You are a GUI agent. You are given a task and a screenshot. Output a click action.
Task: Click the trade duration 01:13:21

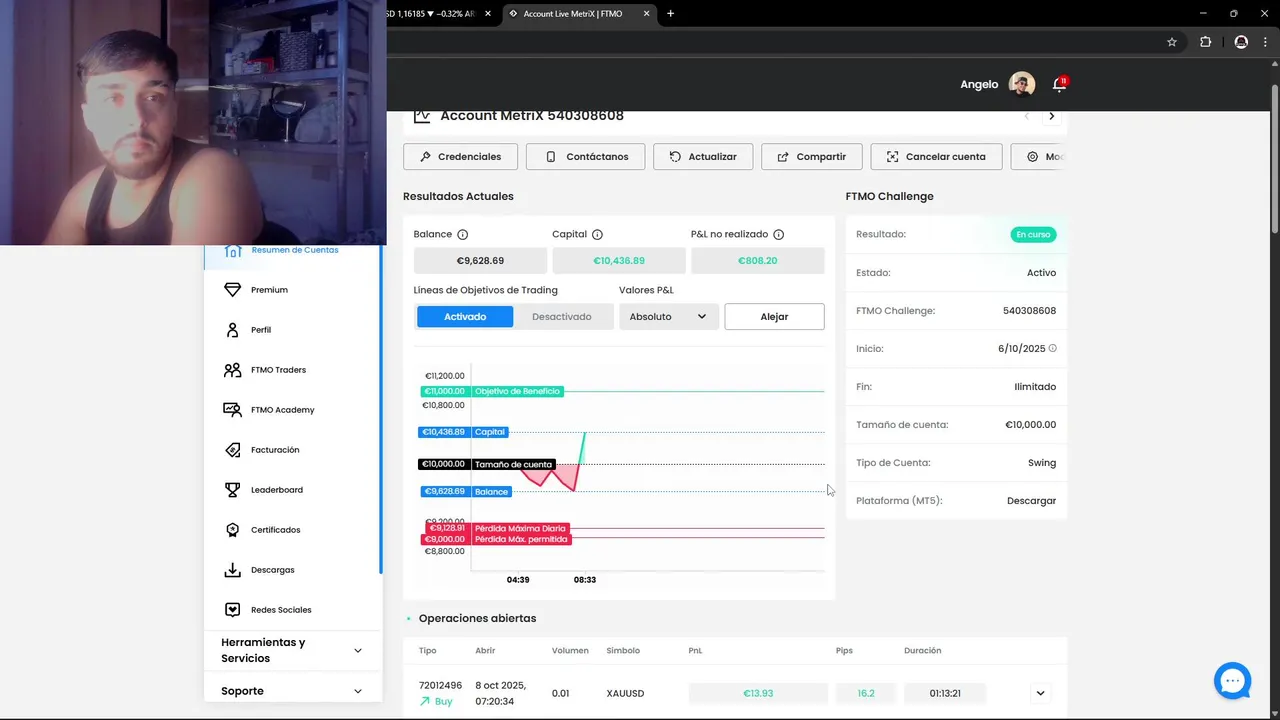click(x=945, y=693)
